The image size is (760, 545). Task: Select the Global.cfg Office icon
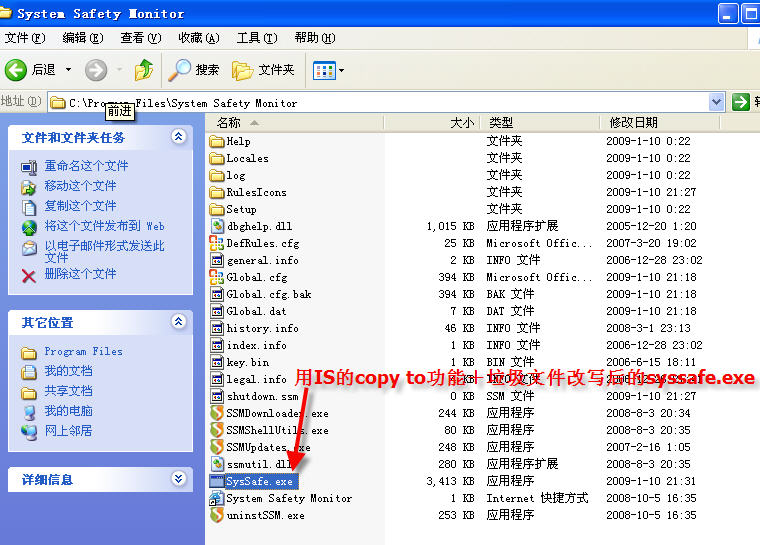point(217,277)
